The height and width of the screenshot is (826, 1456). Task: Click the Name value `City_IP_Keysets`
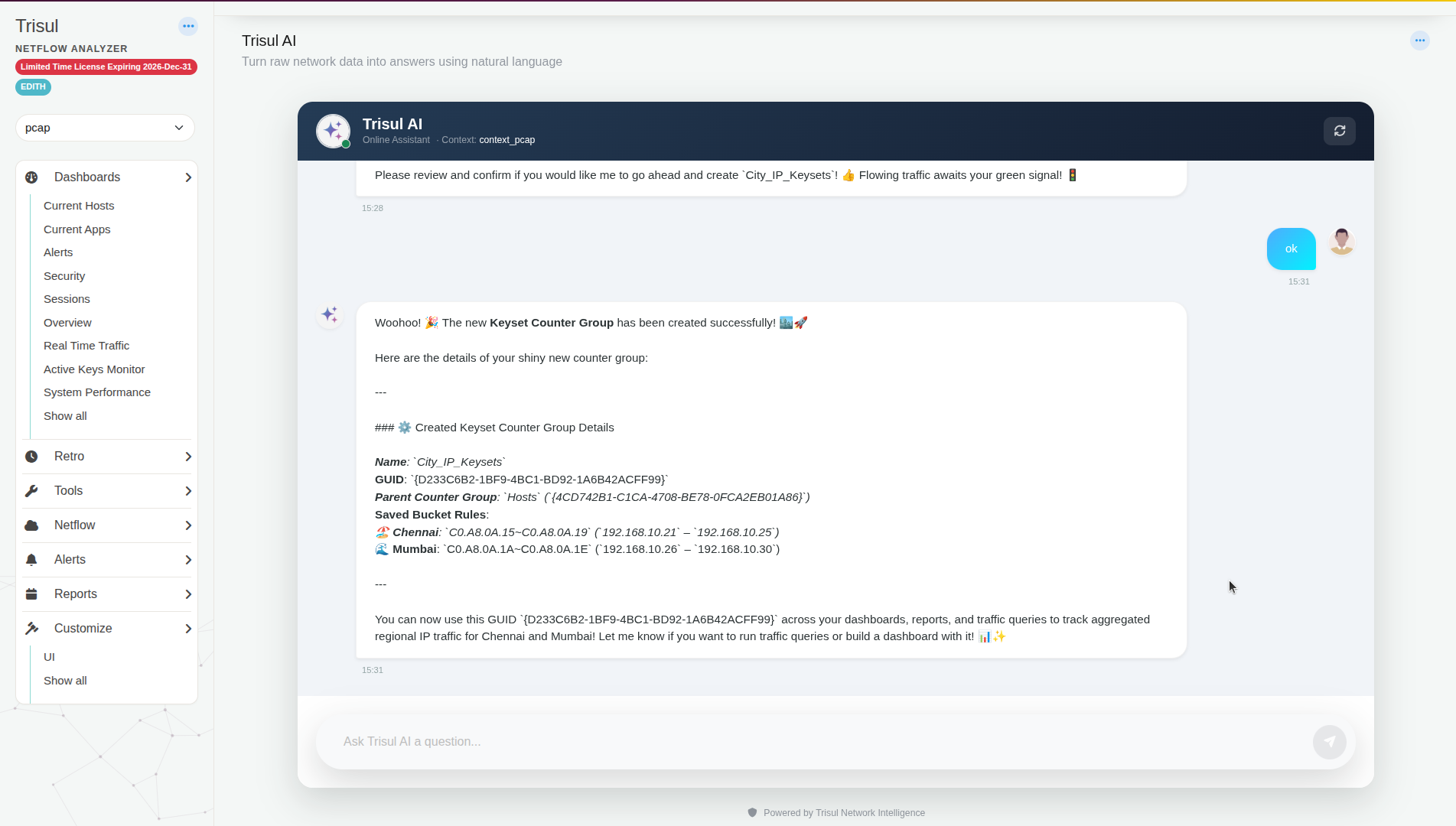[x=459, y=462]
